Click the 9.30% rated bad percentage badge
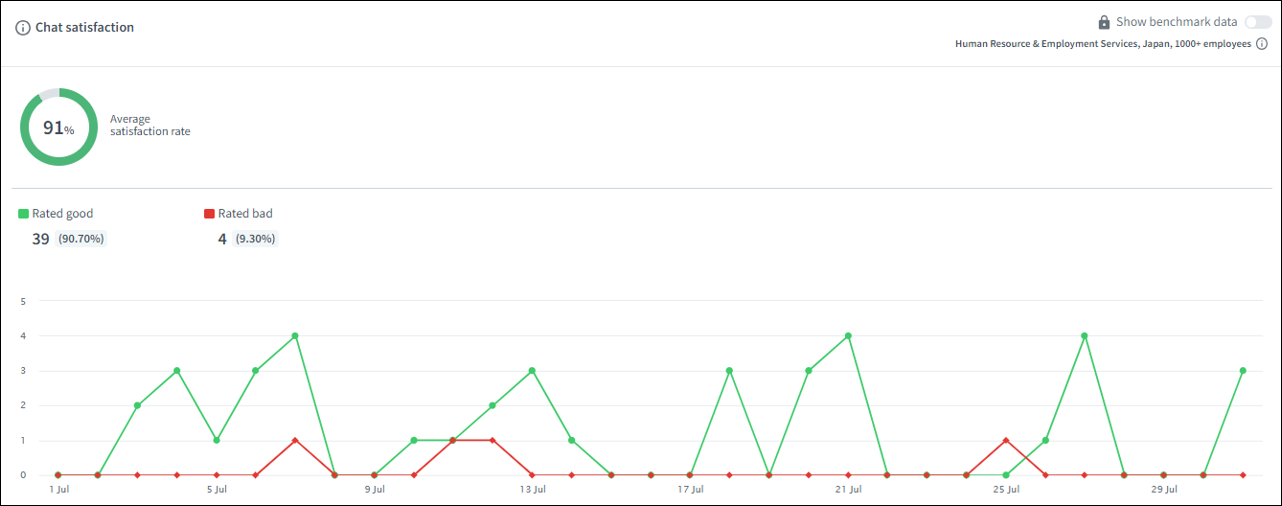The height and width of the screenshot is (506, 1282). (x=255, y=239)
